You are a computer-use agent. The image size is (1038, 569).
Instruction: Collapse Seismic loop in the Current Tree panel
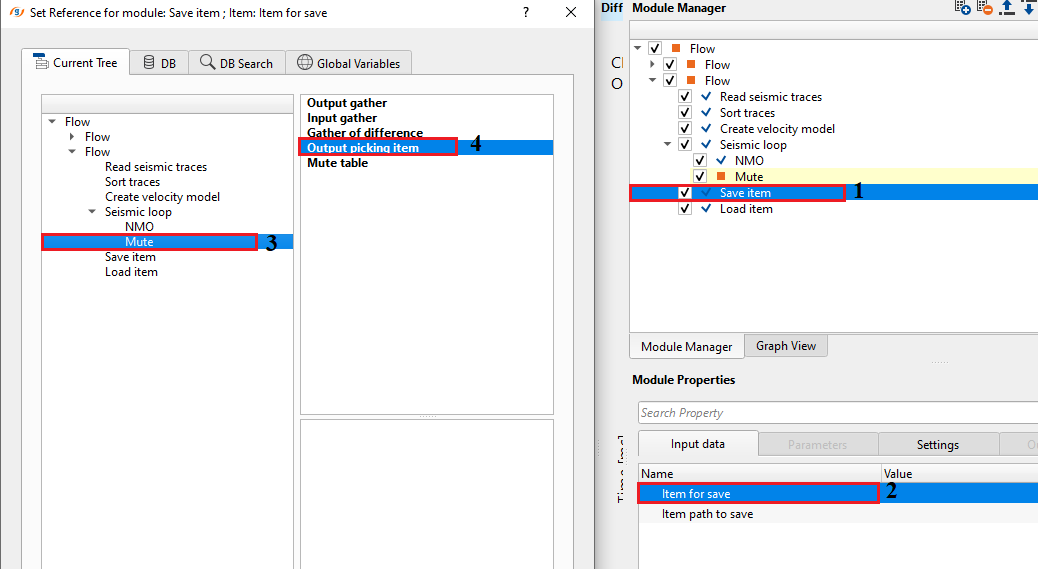click(92, 212)
